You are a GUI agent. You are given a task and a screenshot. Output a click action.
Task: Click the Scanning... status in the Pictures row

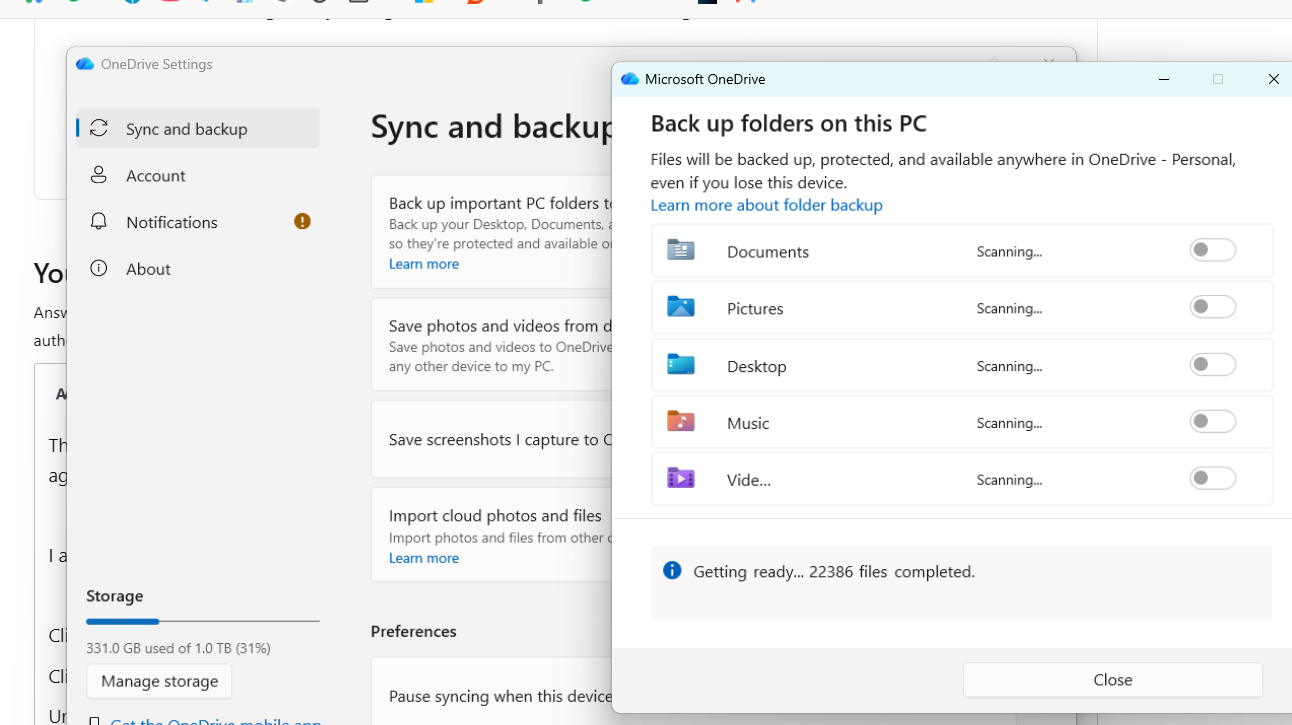(x=1009, y=308)
